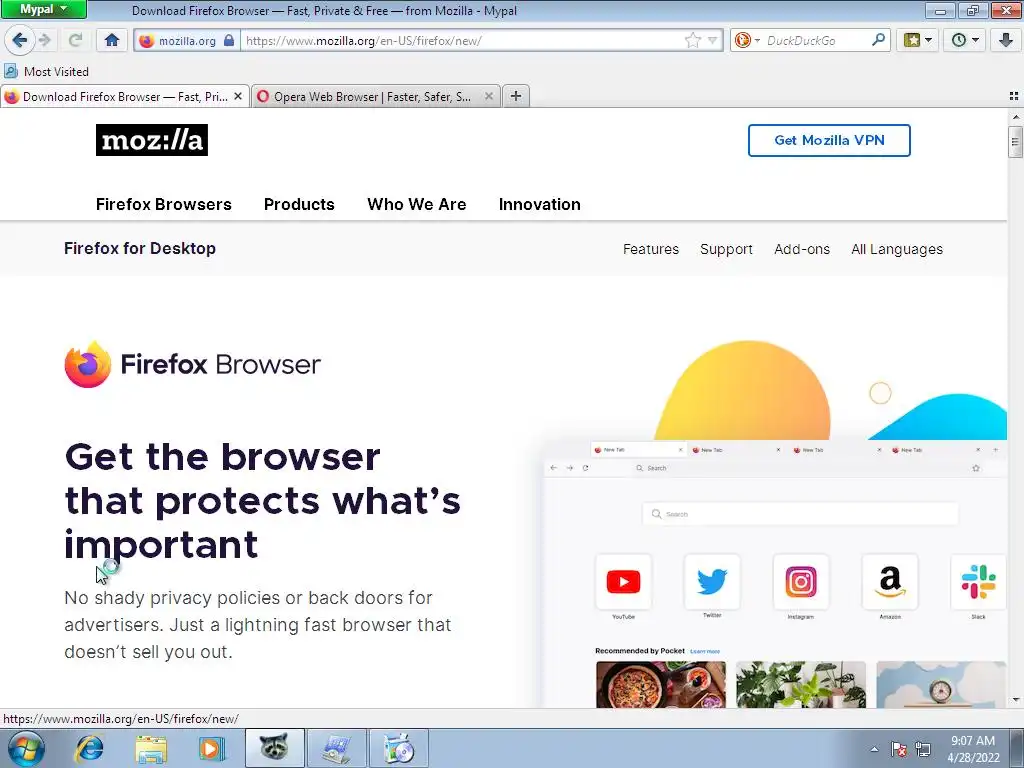Click the Get Mozilla VPN button
This screenshot has height=768, width=1024.
829,140
